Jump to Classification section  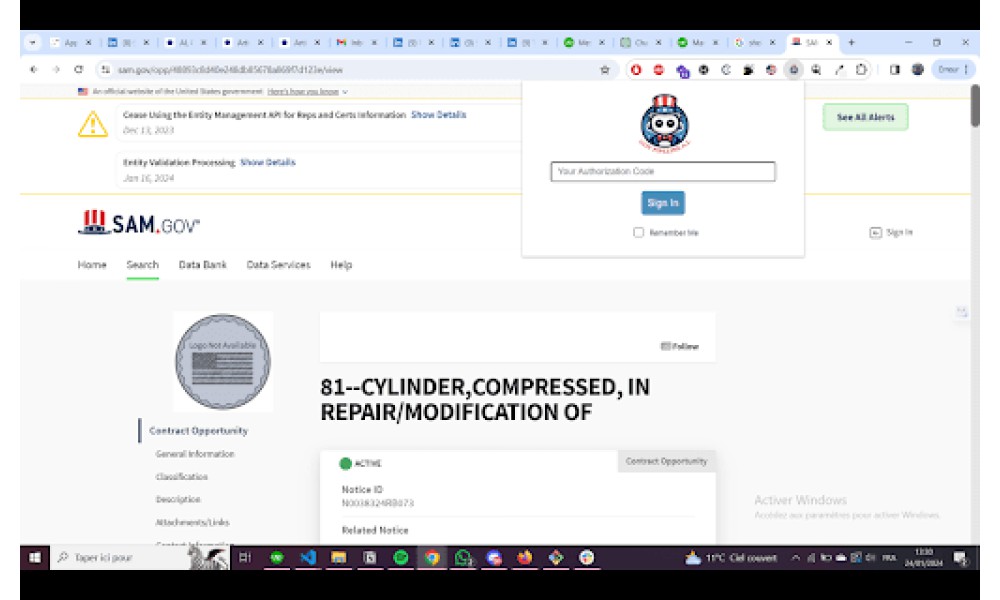(182, 477)
